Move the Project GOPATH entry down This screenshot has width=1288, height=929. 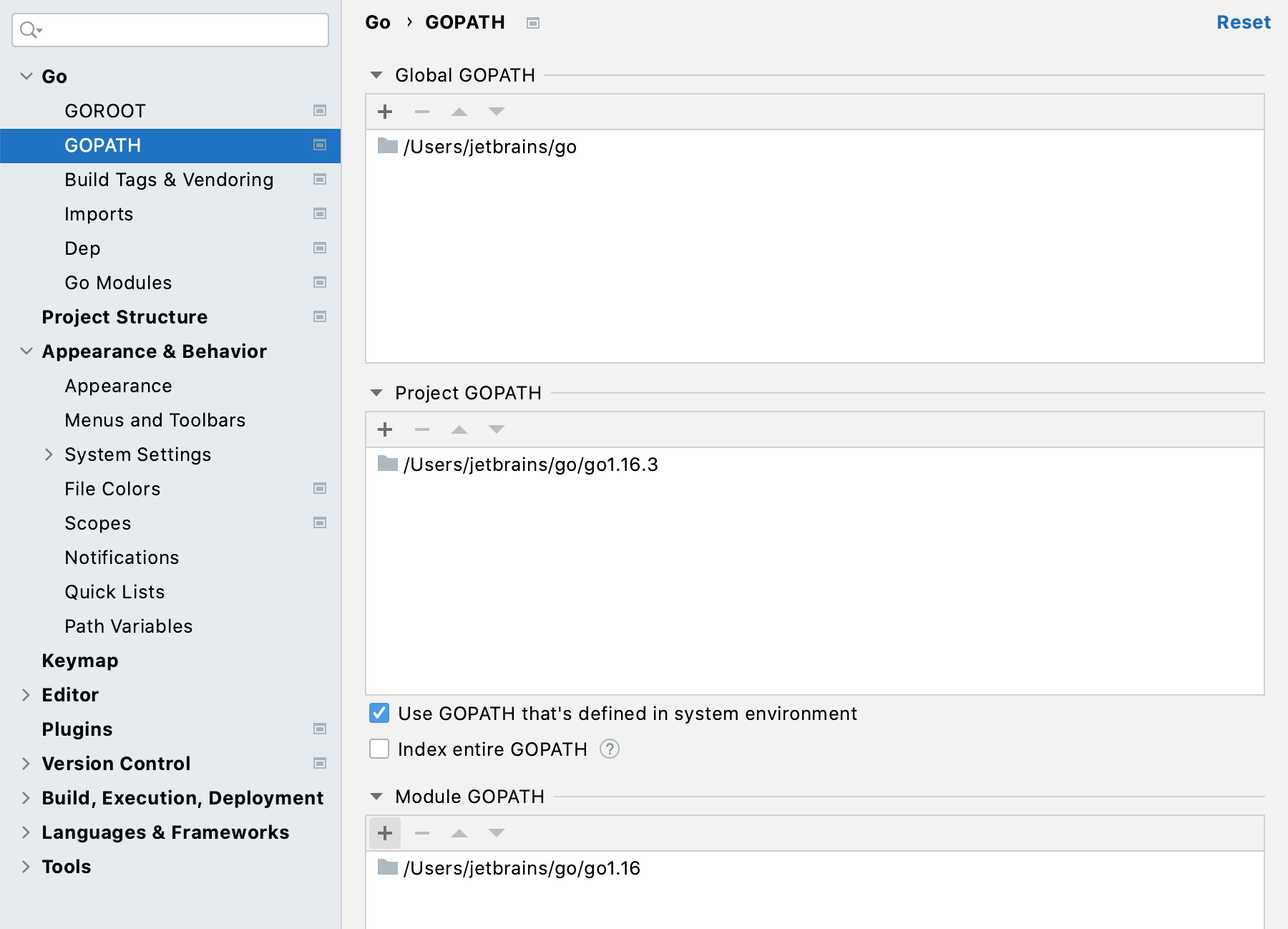click(496, 429)
